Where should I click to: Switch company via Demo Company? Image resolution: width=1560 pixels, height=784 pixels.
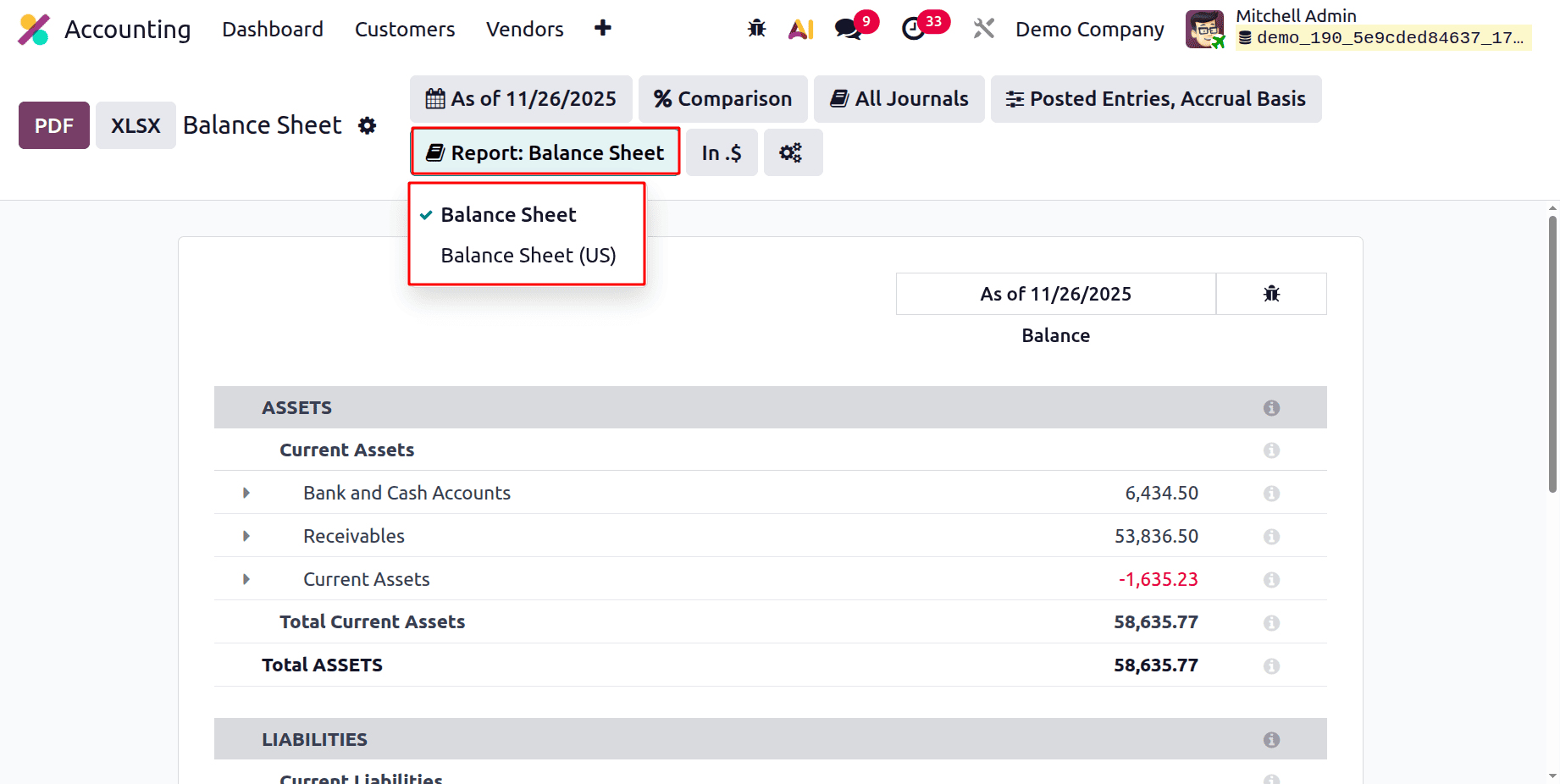pyautogui.click(x=1090, y=30)
